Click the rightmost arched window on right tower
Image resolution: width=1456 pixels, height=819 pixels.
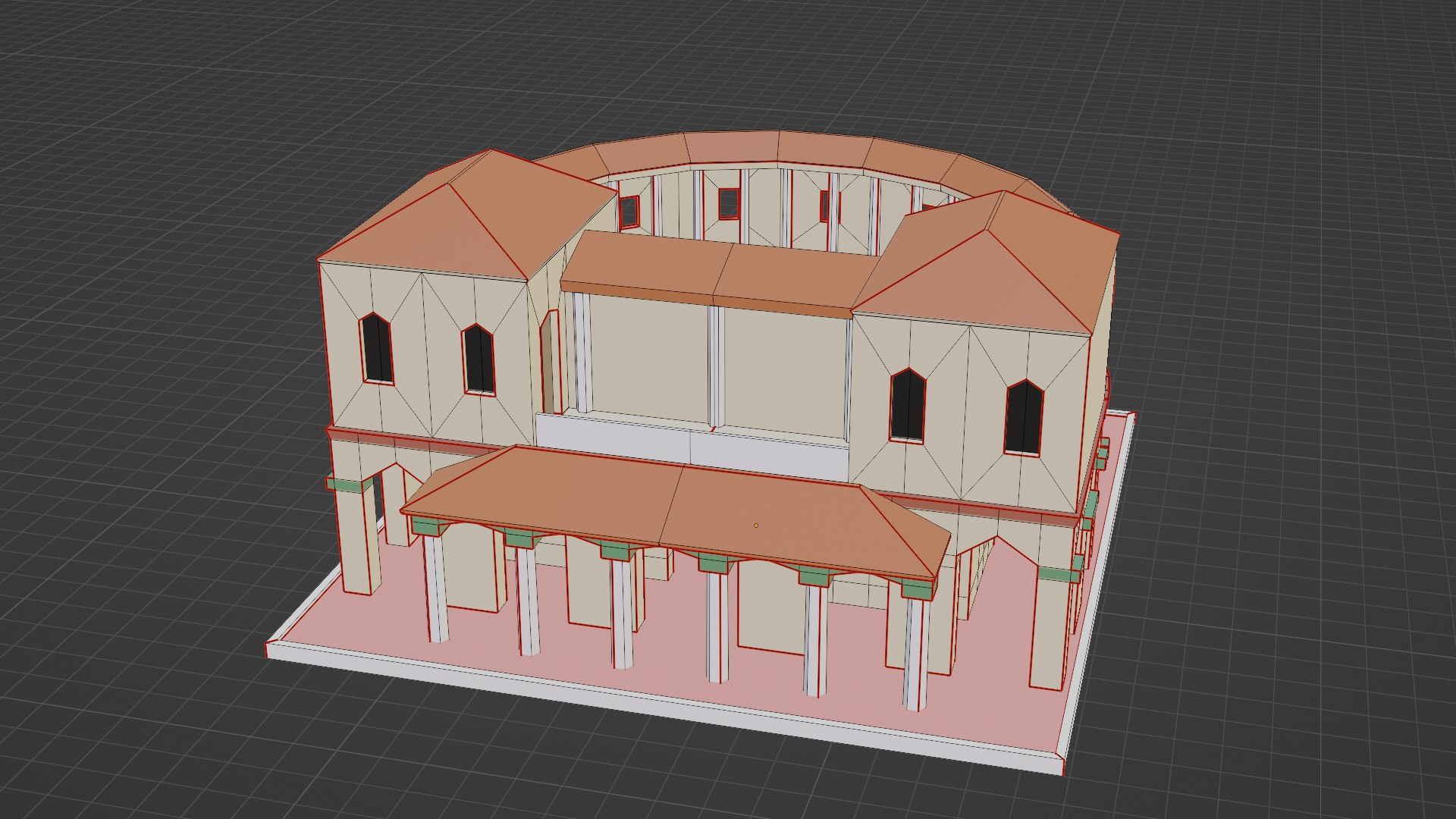point(1024,418)
